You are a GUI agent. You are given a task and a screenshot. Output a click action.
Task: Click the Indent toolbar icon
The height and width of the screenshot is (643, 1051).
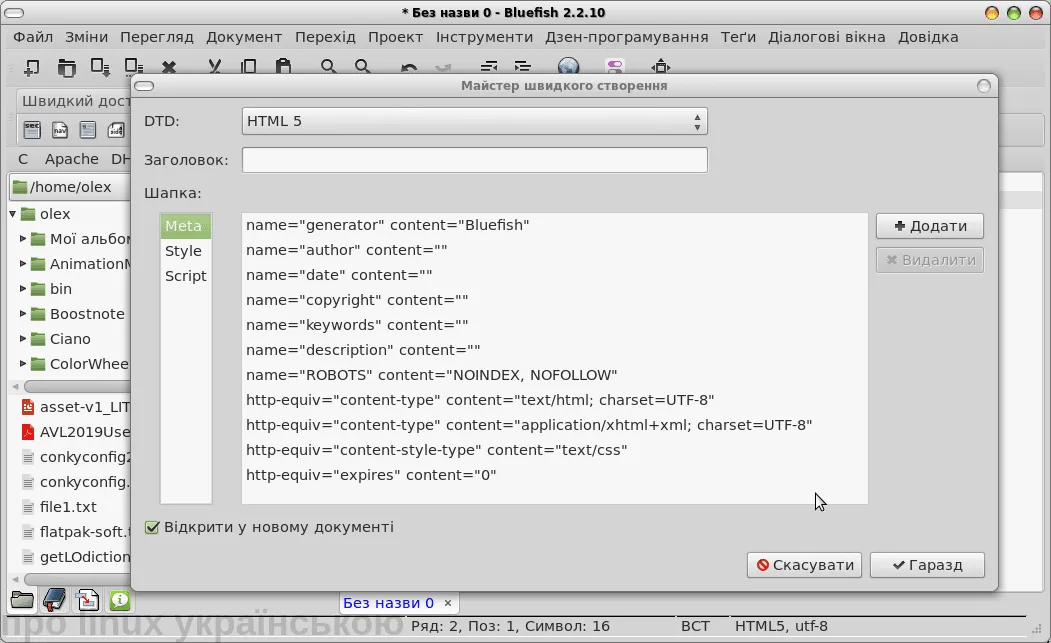point(522,66)
